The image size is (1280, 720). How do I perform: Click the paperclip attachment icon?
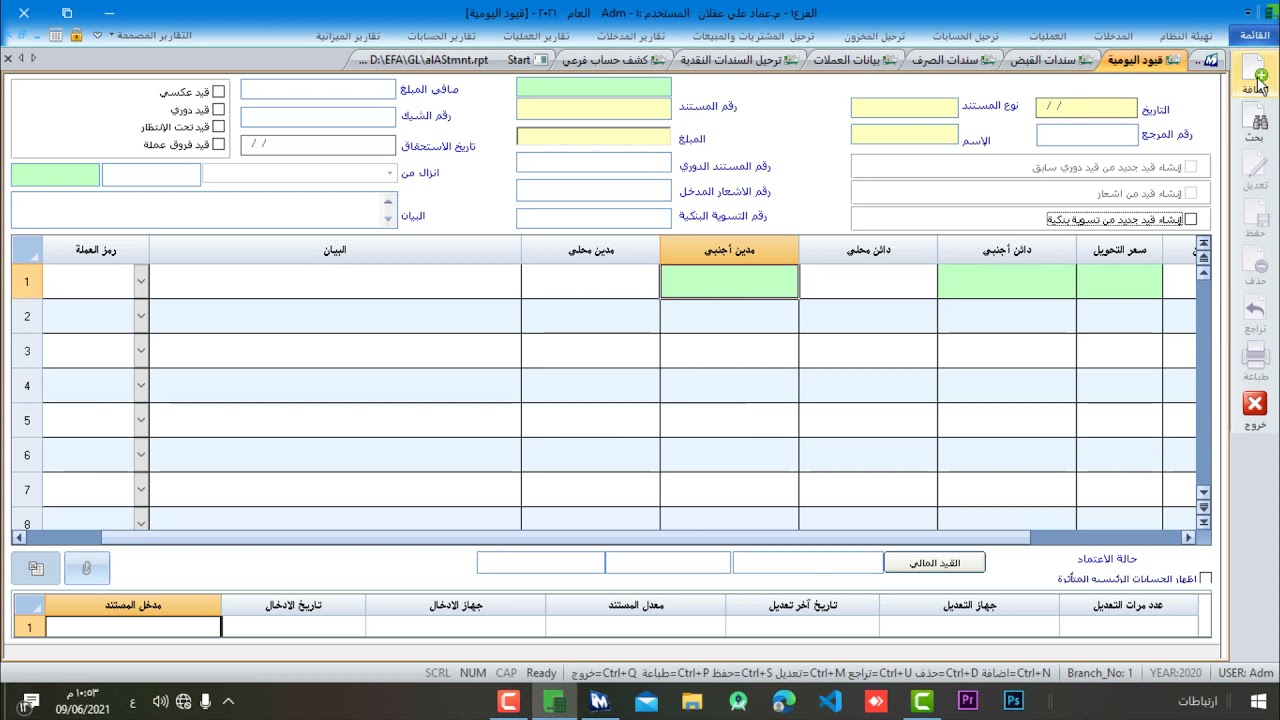(x=86, y=568)
